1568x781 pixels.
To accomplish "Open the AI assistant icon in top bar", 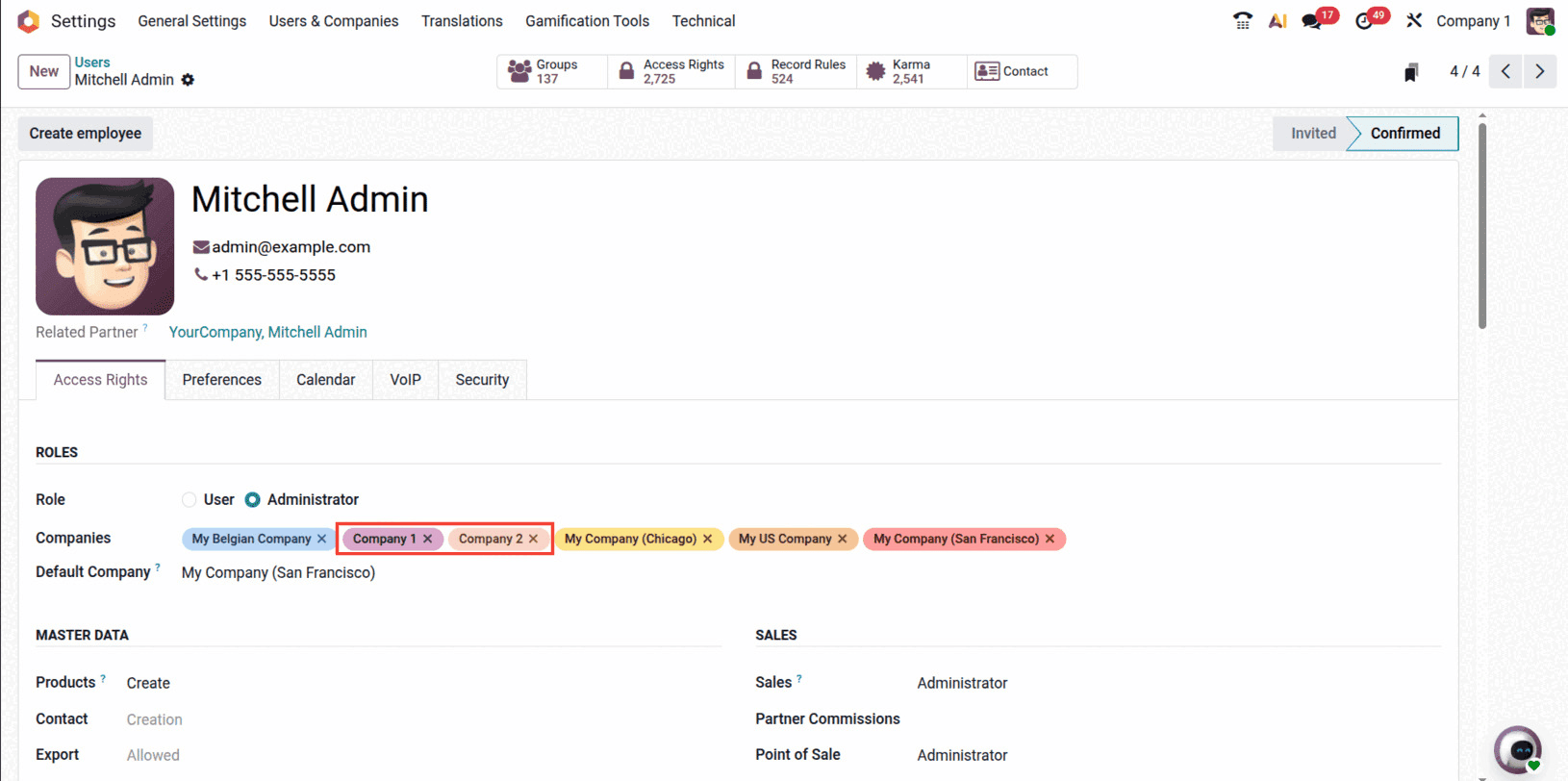I will click(1277, 20).
